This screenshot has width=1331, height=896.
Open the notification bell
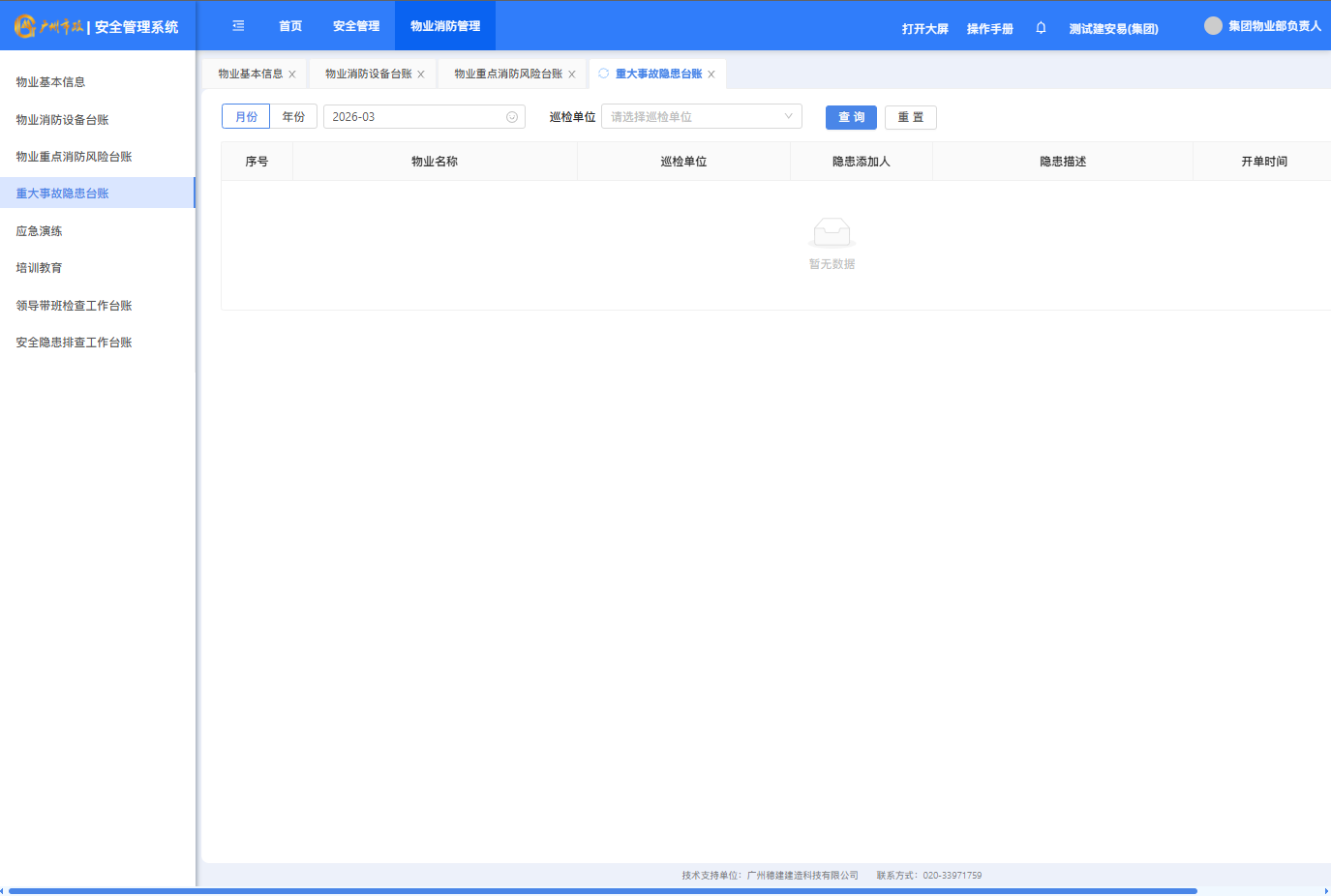point(1041,28)
